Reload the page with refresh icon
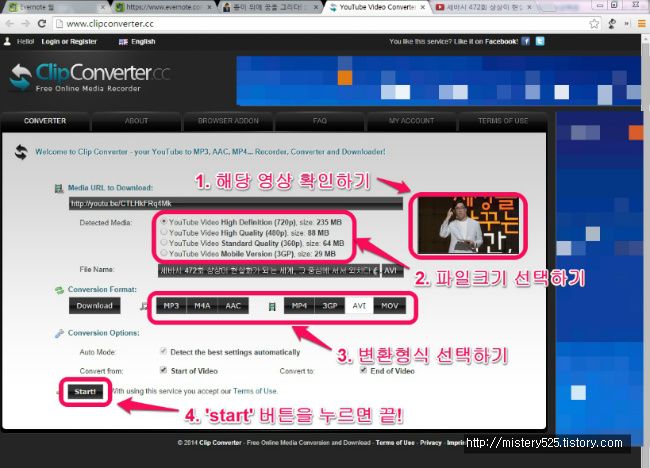The image size is (650, 468). [42, 24]
